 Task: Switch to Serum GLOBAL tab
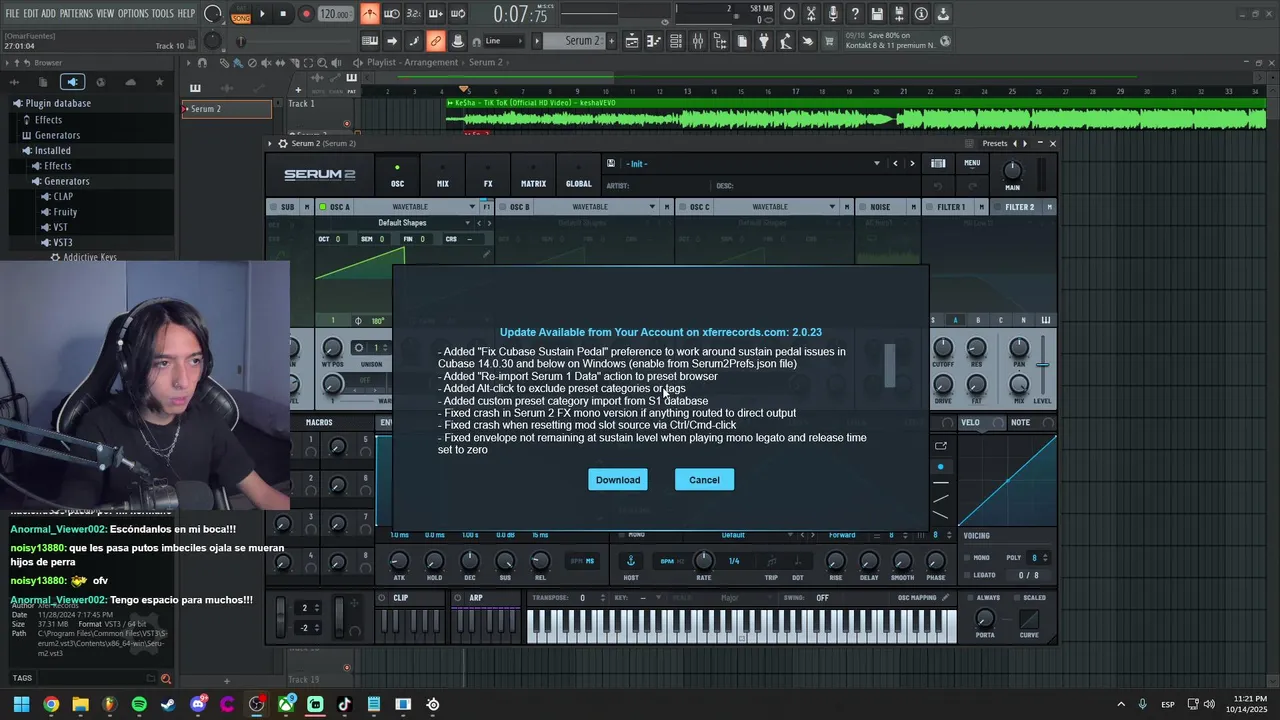[x=579, y=177]
